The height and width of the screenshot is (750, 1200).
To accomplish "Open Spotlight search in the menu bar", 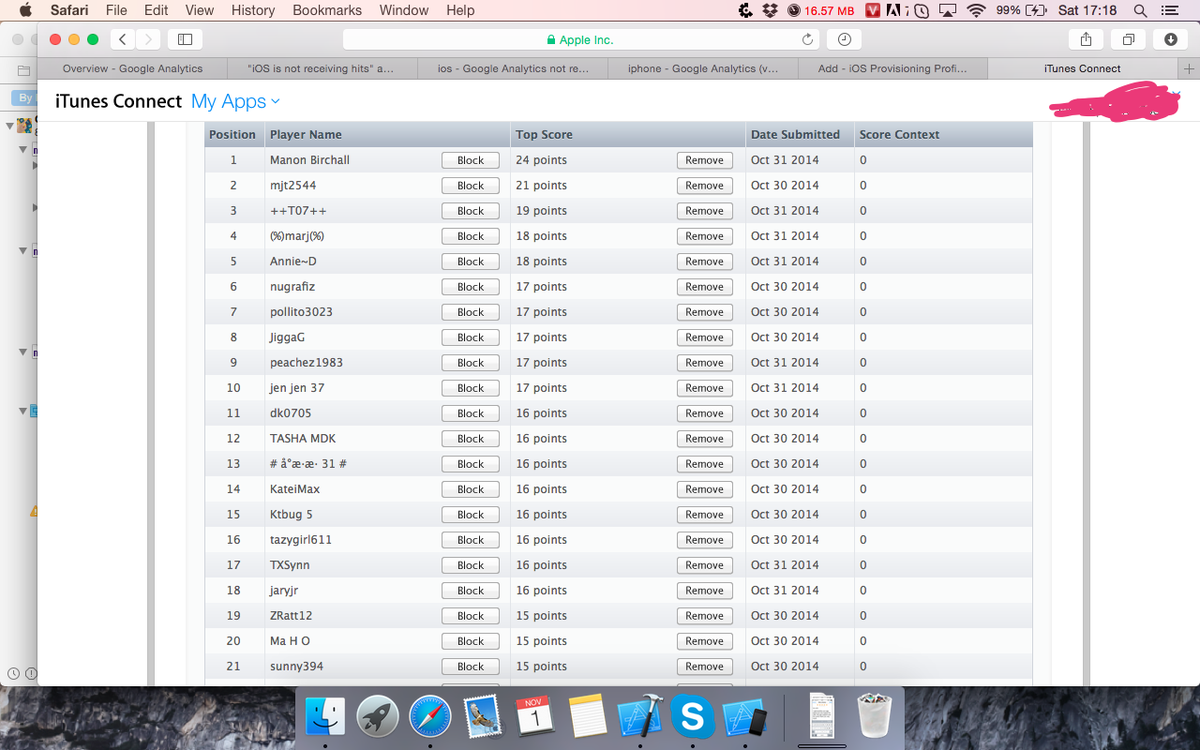I will [1140, 10].
